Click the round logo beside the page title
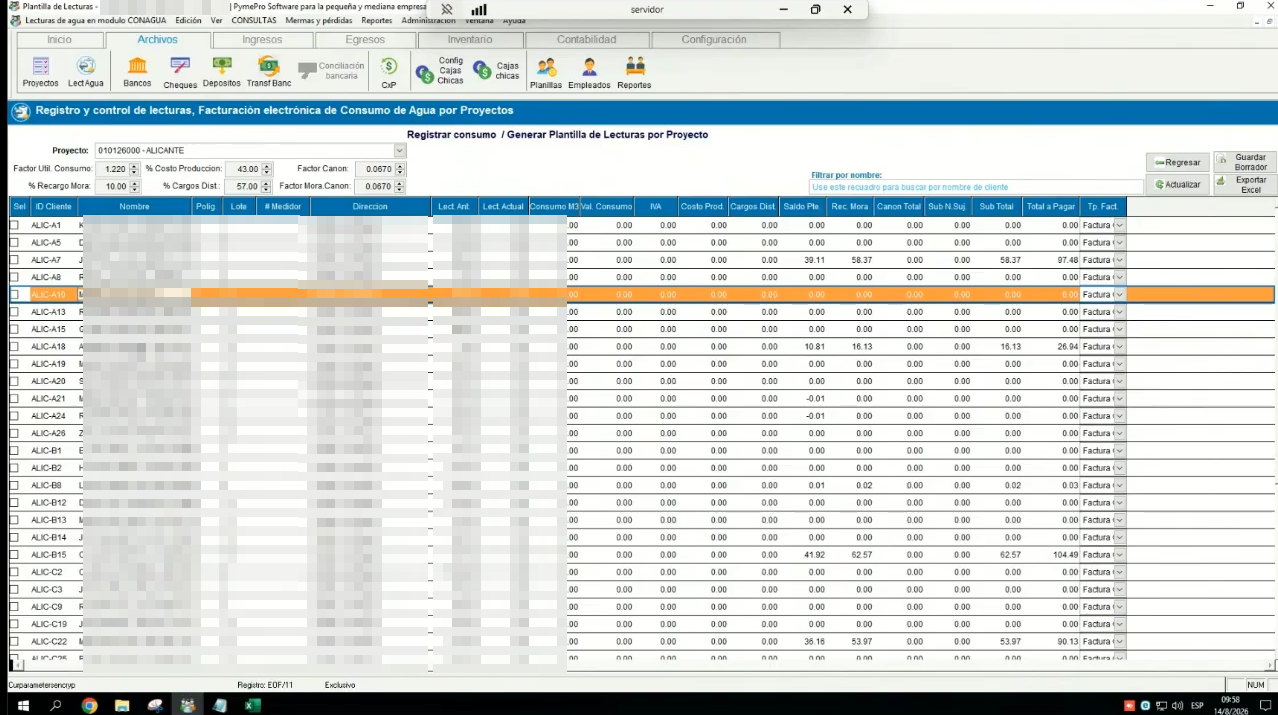 (x=20, y=111)
